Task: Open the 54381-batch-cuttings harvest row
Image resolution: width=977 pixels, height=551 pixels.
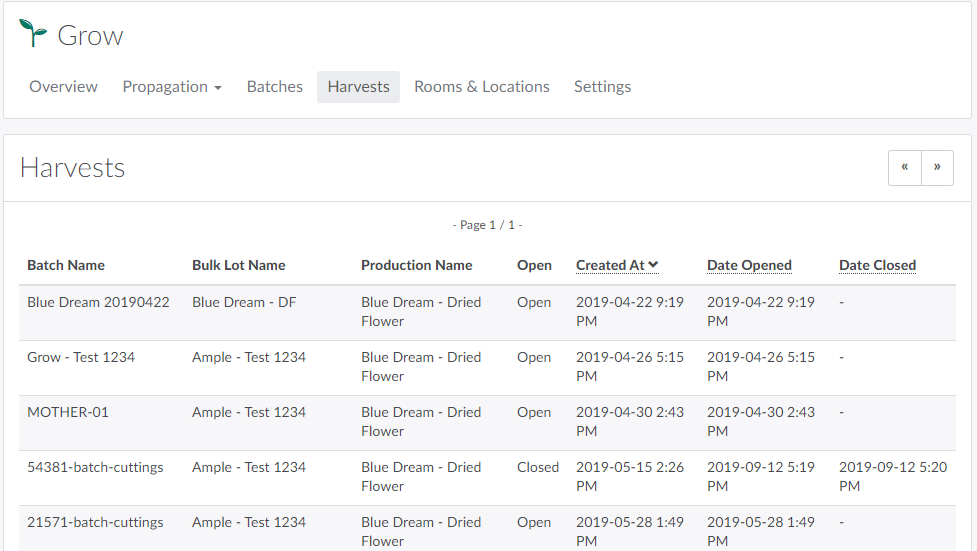Action: pyautogui.click(x=95, y=467)
